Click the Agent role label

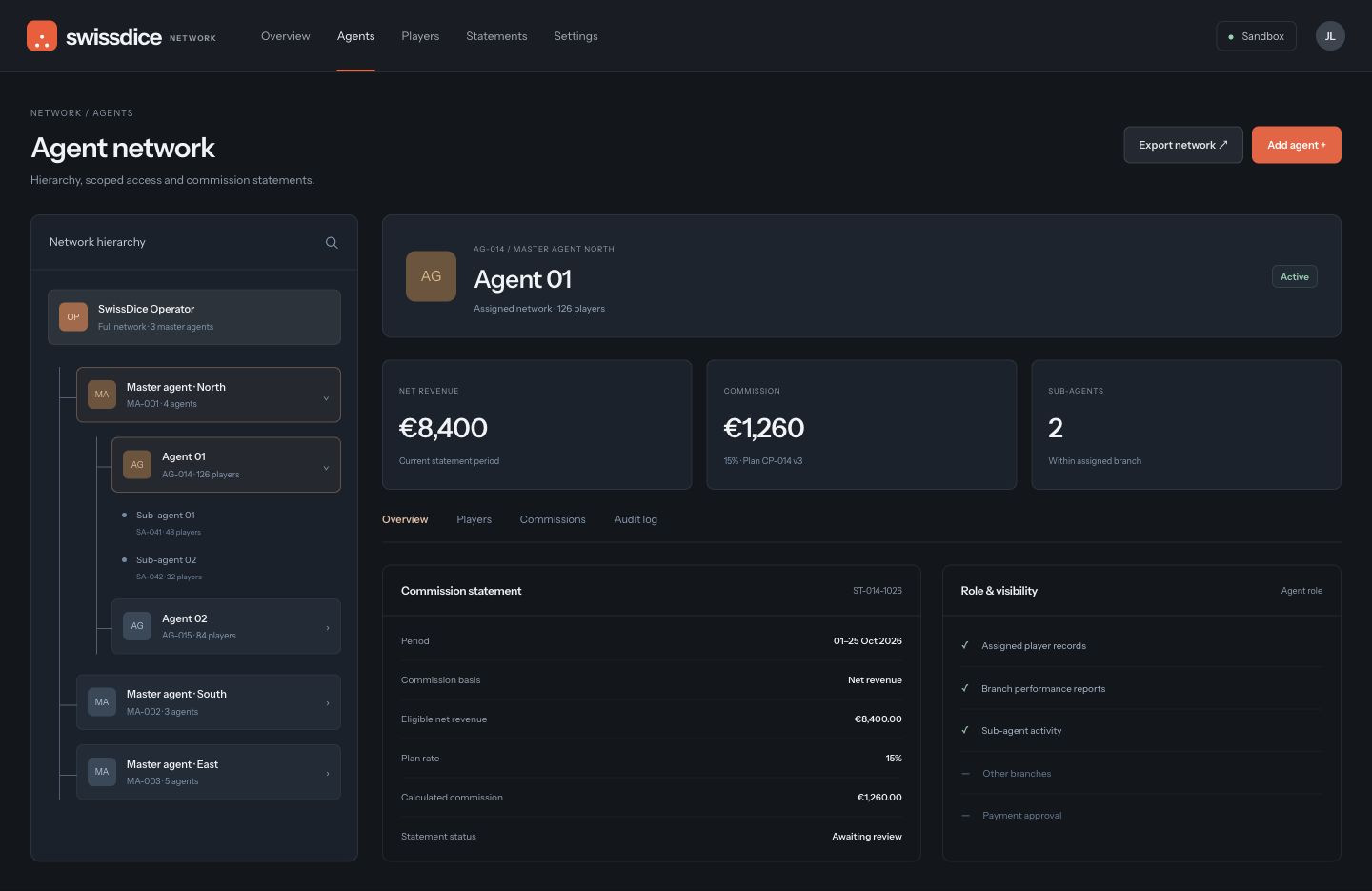(1301, 591)
